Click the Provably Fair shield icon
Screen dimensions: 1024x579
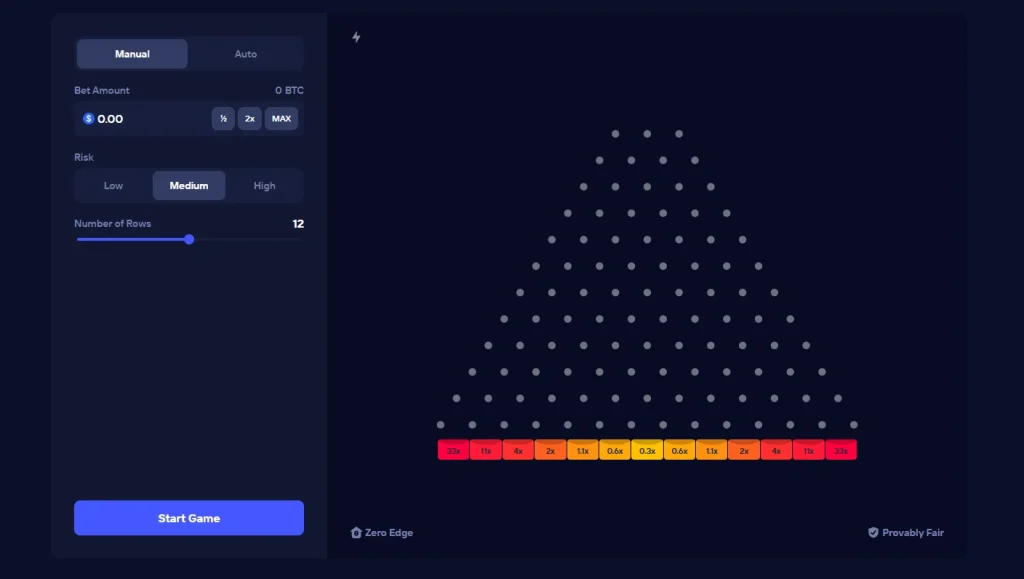tap(873, 533)
